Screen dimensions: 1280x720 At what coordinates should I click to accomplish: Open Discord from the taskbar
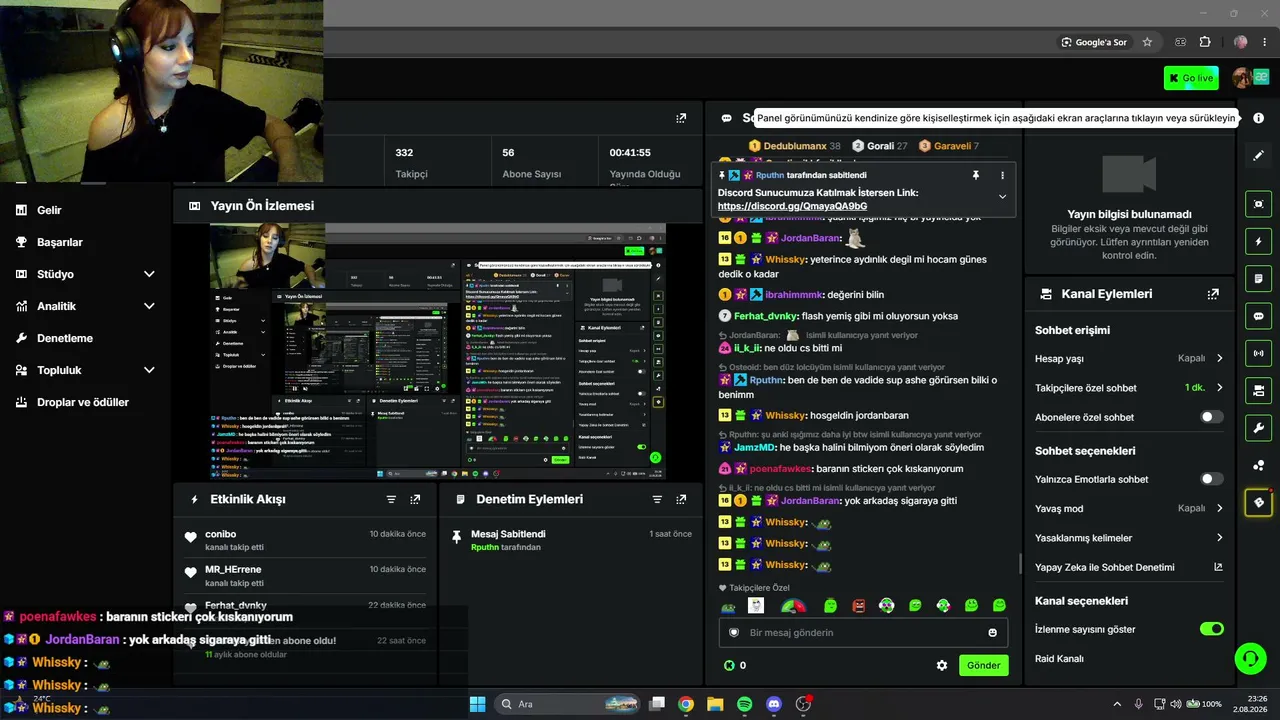pos(773,704)
